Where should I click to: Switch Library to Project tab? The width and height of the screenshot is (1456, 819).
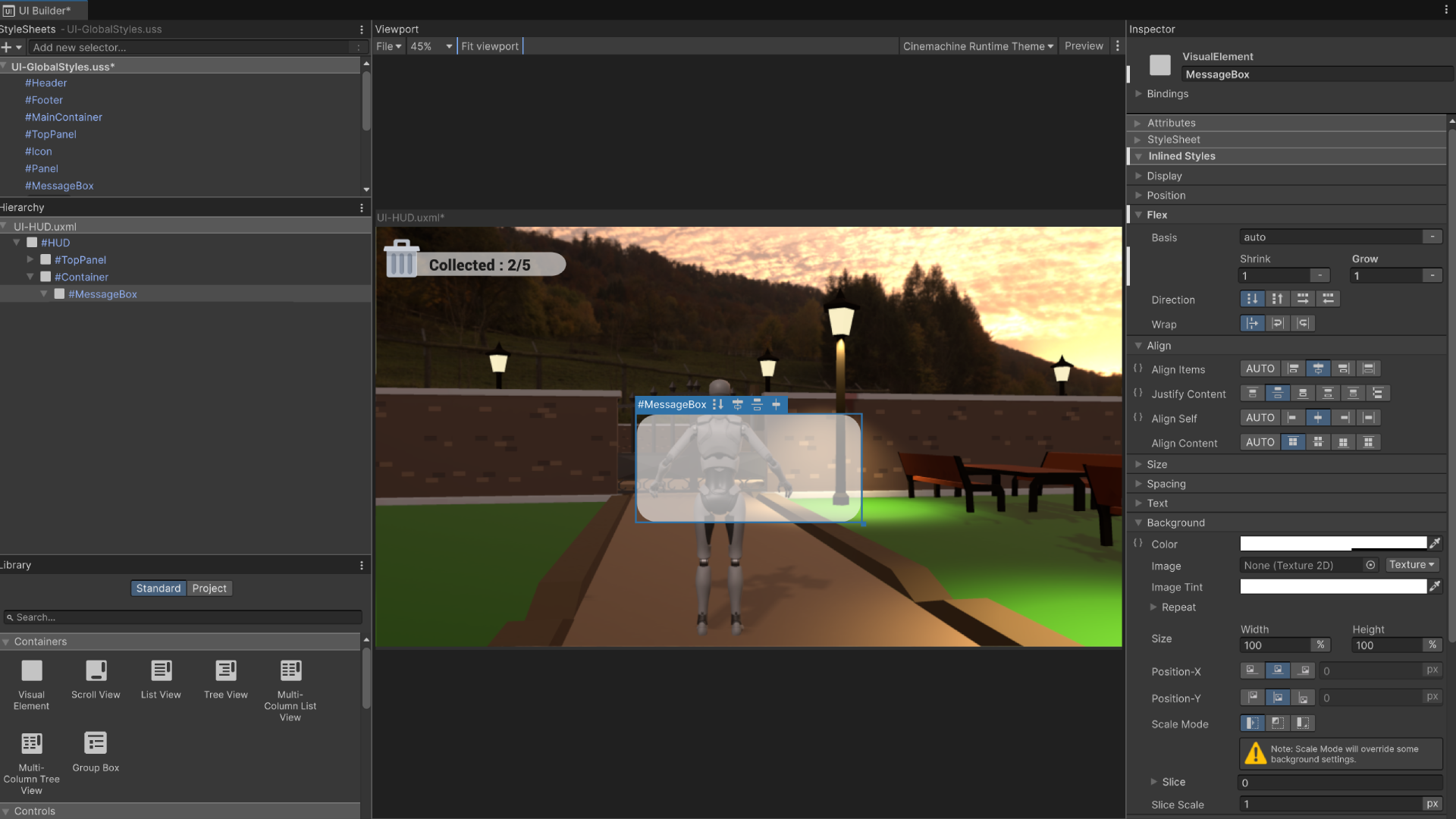(x=209, y=588)
